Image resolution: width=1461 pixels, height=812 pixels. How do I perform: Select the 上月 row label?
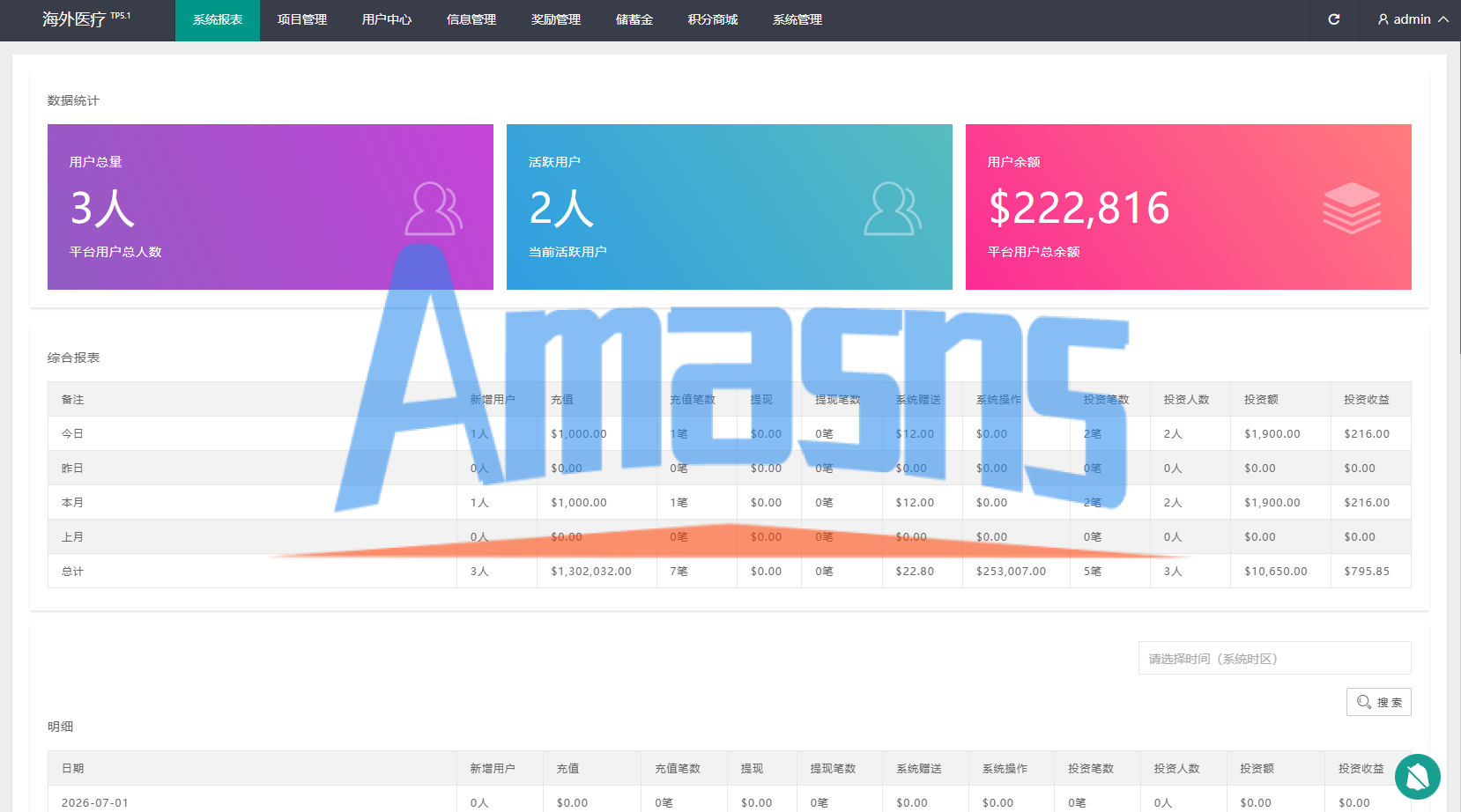click(72, 537)
